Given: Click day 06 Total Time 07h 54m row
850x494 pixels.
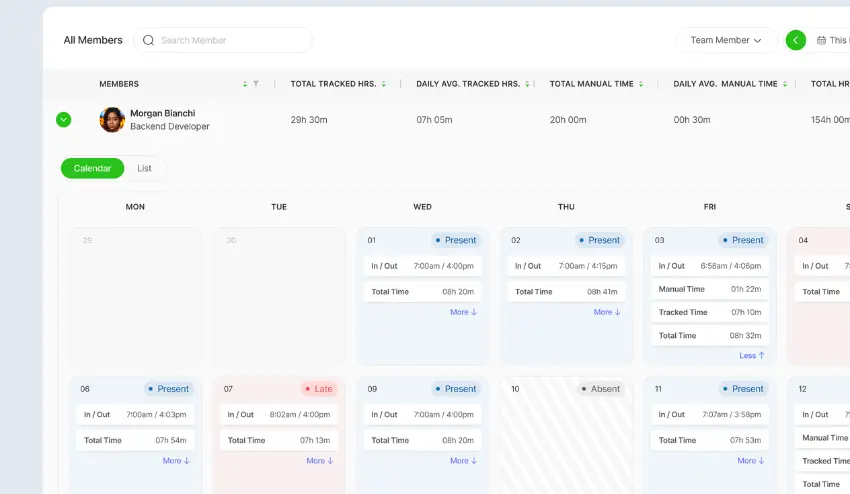Looking at the screenshot, I should point(135,440).
